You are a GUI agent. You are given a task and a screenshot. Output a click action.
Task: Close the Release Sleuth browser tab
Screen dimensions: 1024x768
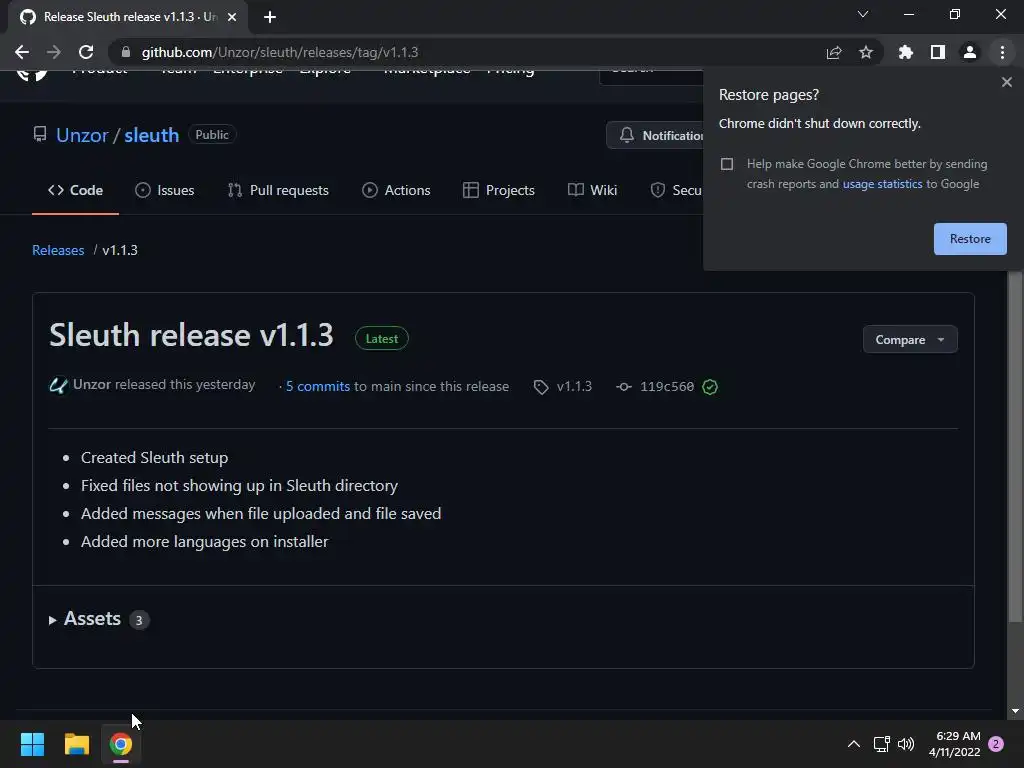(x=232, y=17)
